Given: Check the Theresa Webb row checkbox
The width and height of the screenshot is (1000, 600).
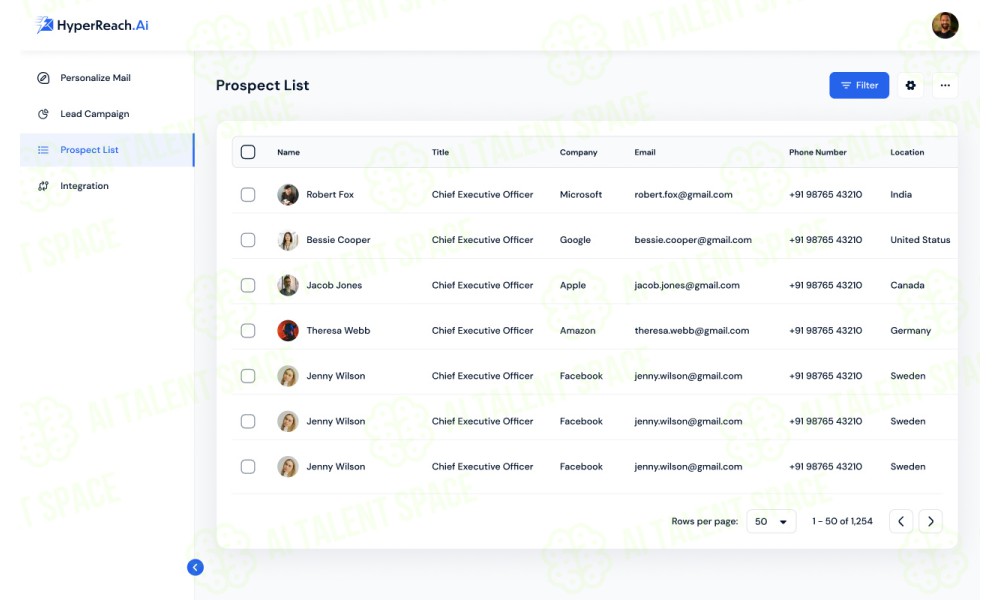Looking at the screenshot, I should point(248,330).
